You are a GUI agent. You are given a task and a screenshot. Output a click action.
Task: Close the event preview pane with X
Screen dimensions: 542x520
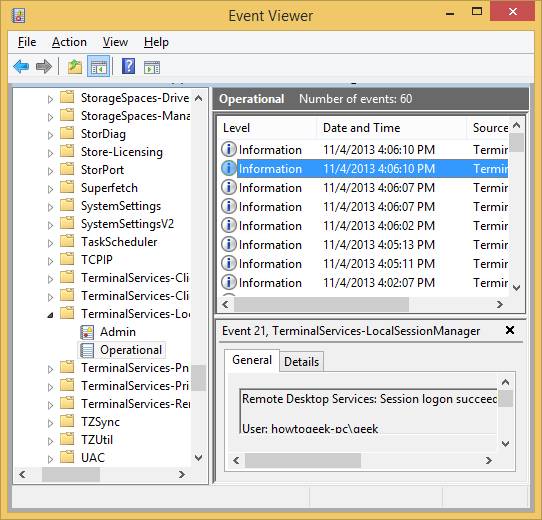510,330
